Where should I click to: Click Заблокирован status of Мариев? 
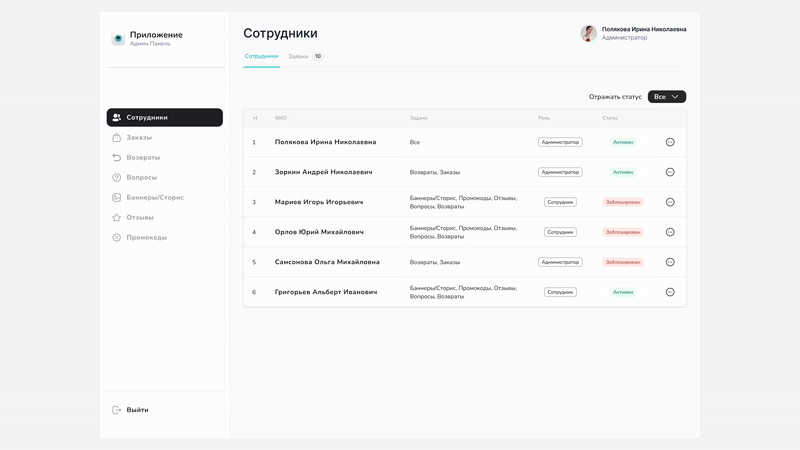click(x=623, y=202)
